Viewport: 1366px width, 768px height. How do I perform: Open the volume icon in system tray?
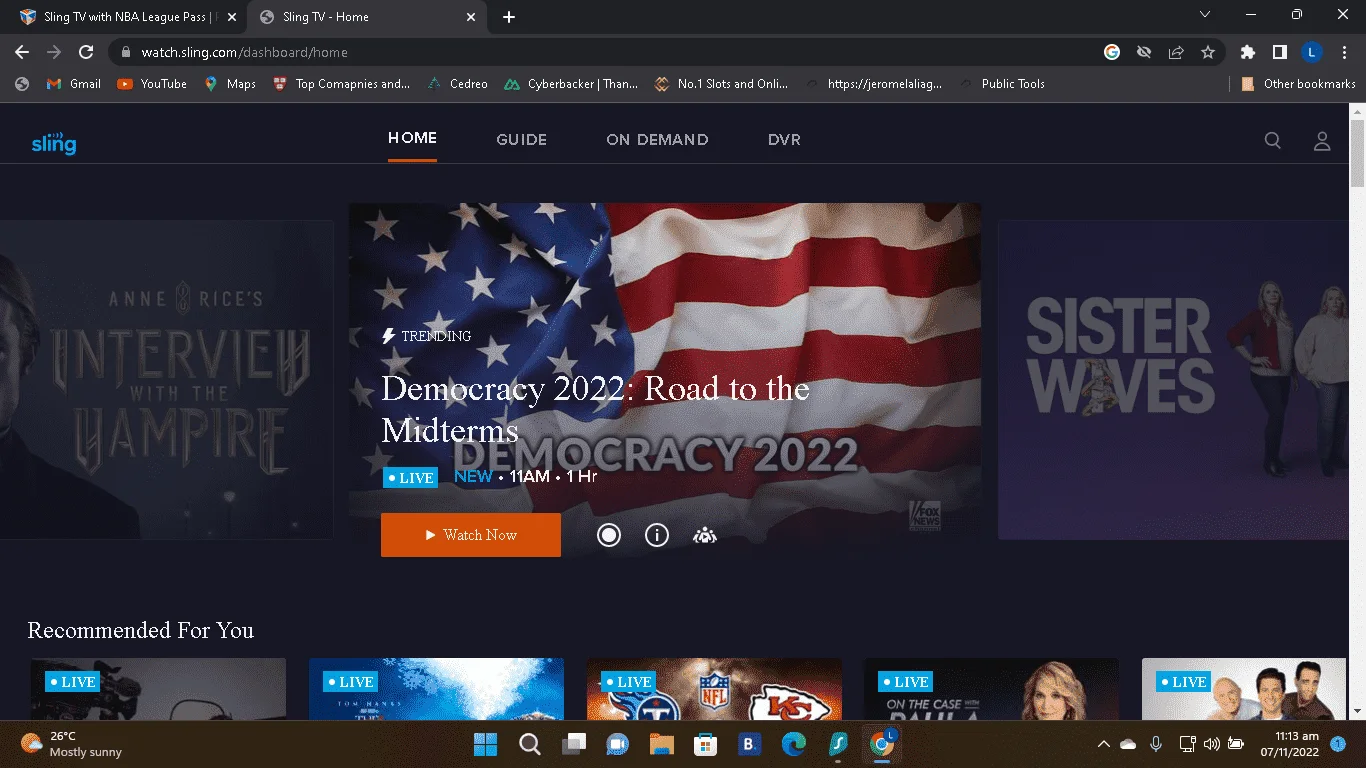1212,744
